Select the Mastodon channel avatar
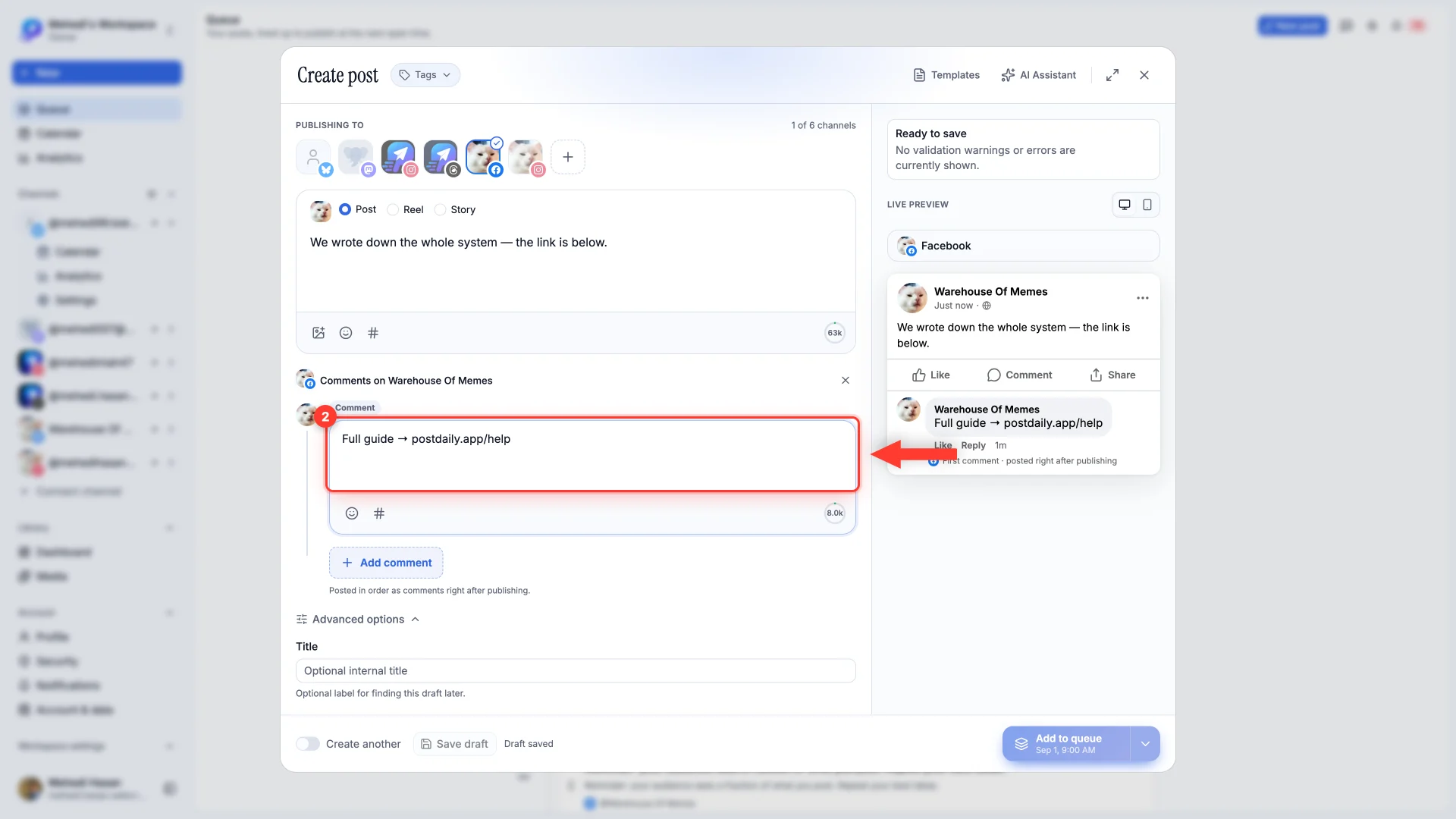Image resolution: width=1456 pixels, height=819 pixels. click(x=356, y=157)
